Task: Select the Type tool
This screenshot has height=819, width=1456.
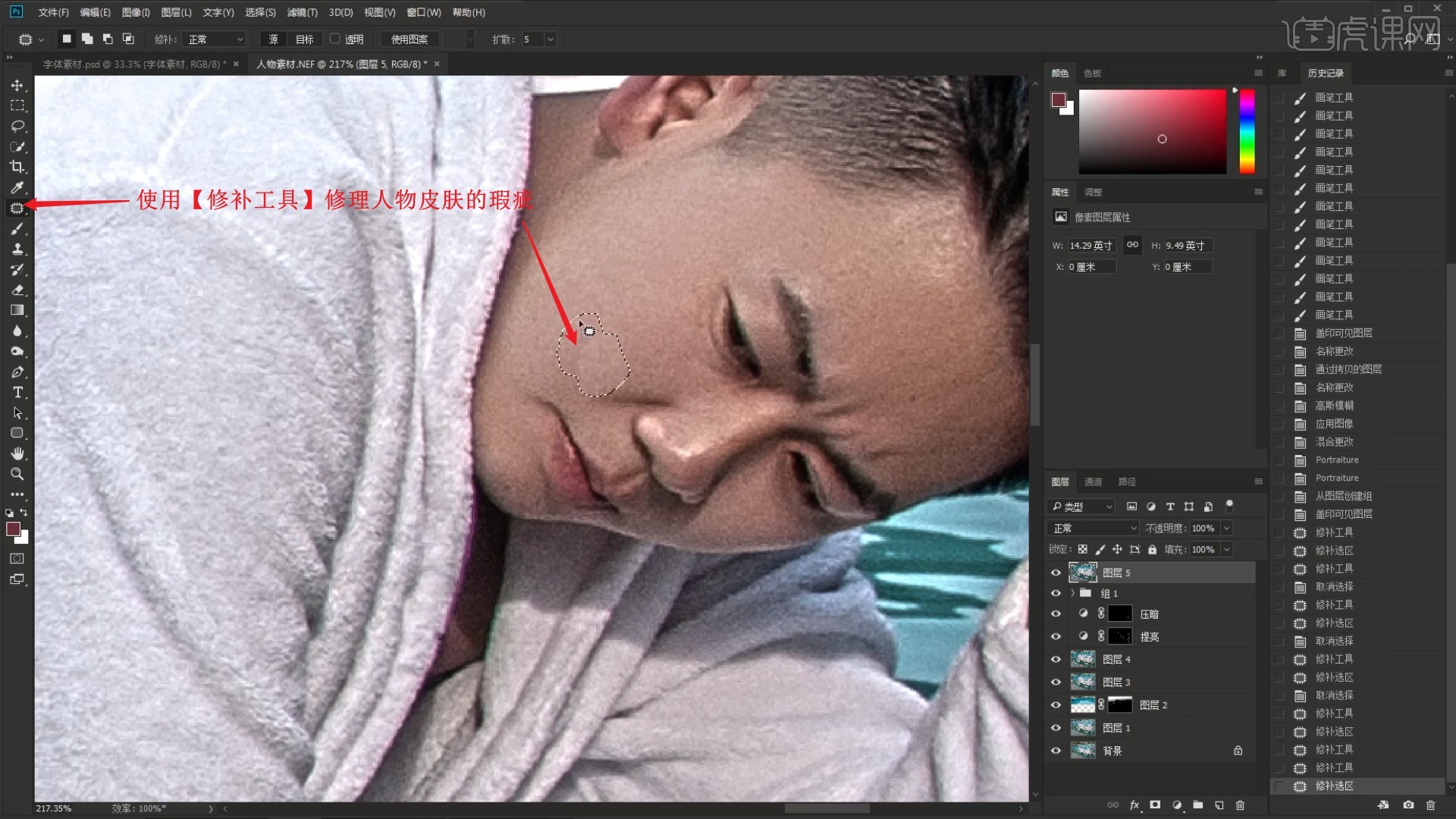Action: click(x=17, y=392)
